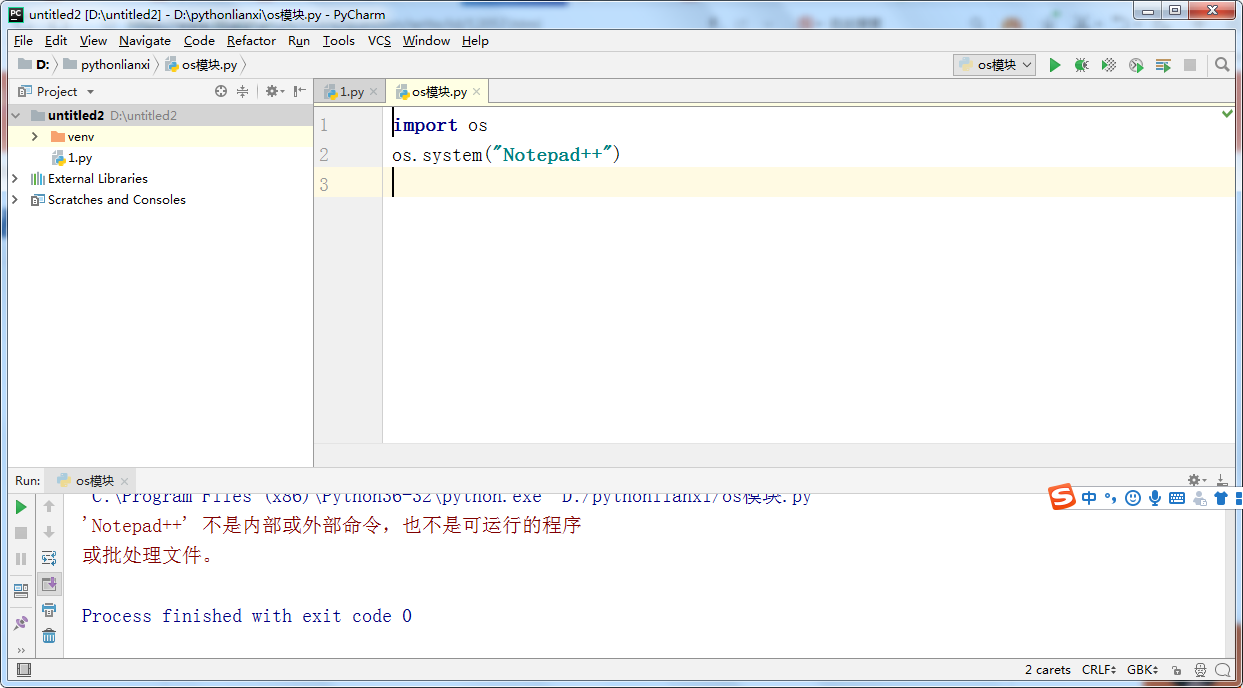1243x688 pixels.
Task: Open the Tools menu
Action: [339, 41]
